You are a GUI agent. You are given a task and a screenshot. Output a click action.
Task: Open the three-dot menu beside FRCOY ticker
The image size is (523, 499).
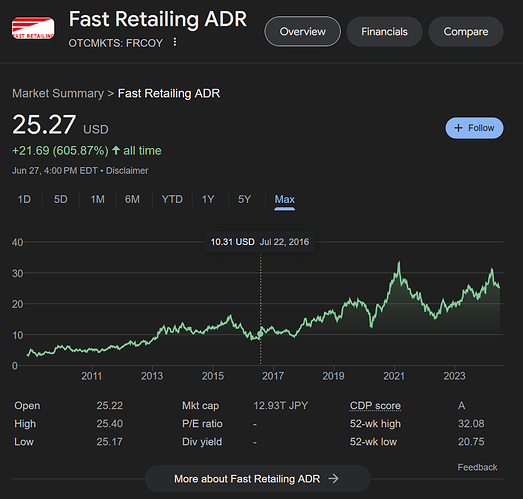point(174,42)
